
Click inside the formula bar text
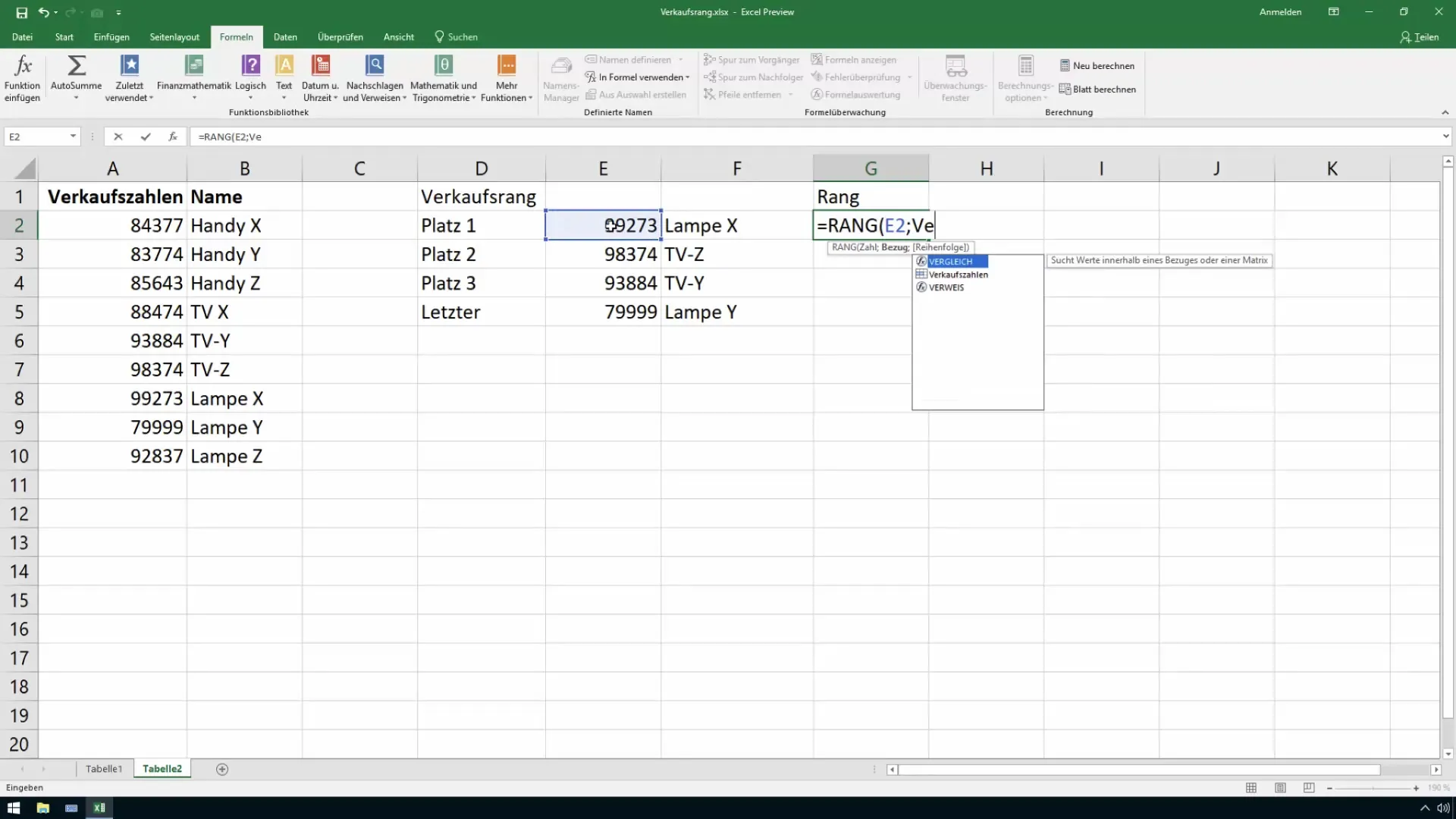pyautogui.click(x=230, y=136)
